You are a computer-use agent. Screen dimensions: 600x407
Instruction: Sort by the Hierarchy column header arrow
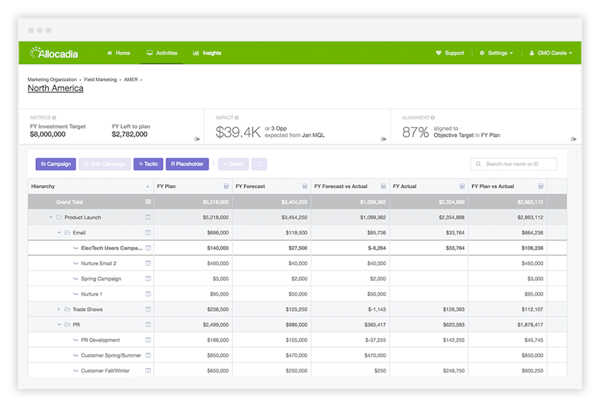click(x=148, y=186)
